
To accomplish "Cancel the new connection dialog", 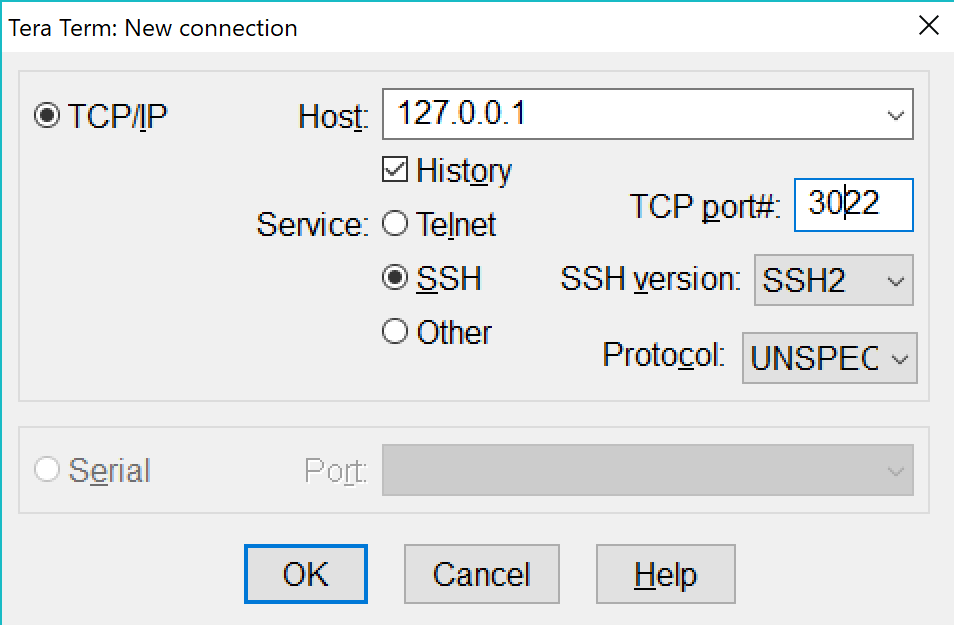I will click(x=481, y=574).
